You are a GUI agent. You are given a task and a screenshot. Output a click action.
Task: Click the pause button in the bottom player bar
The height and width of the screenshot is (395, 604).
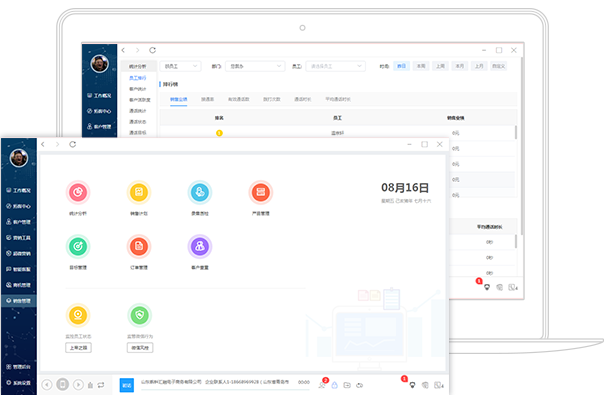(62, 384)
